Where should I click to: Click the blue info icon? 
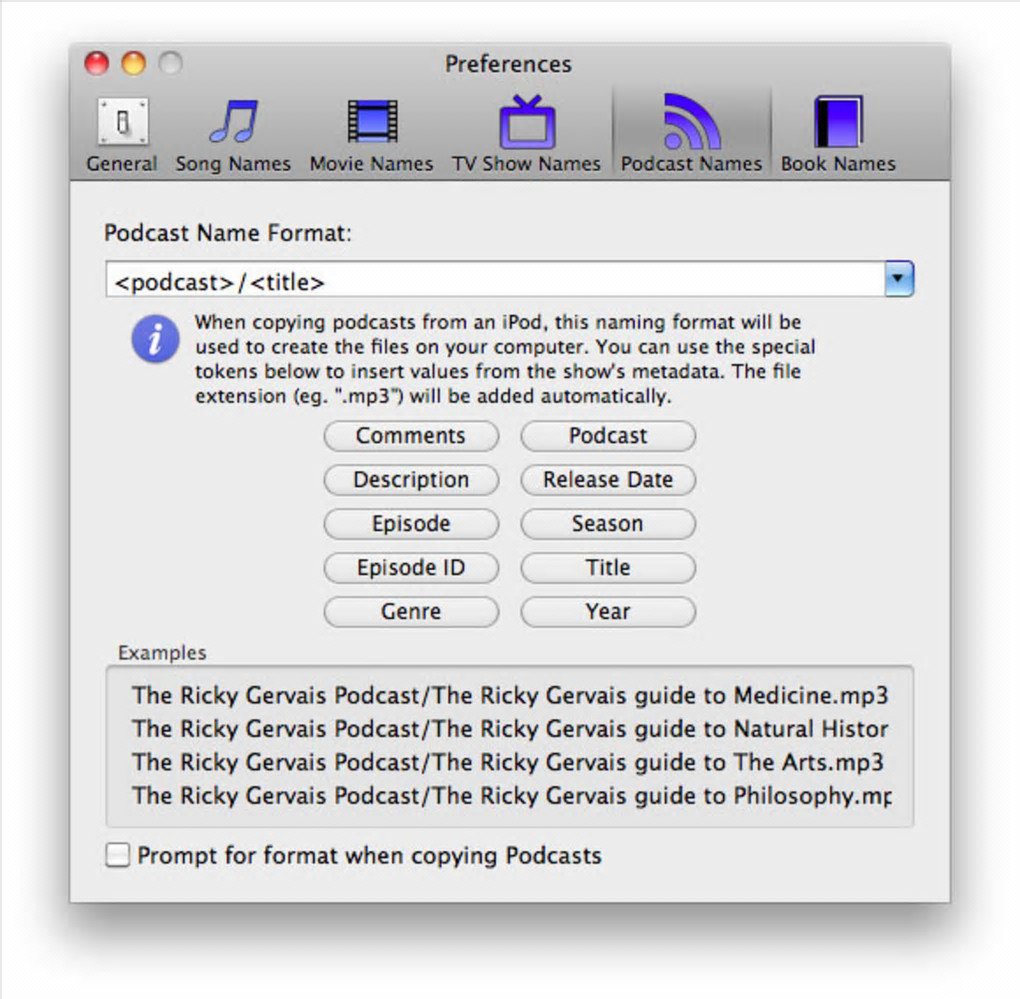155,339
